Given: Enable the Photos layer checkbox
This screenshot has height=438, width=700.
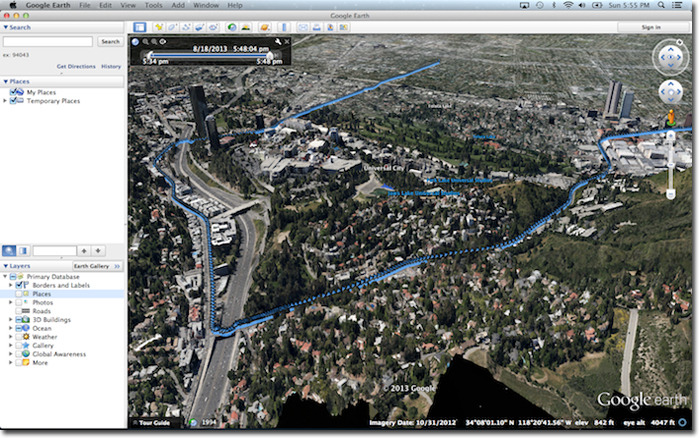Looking at the screenshot, I should click(x=19, y=302).
